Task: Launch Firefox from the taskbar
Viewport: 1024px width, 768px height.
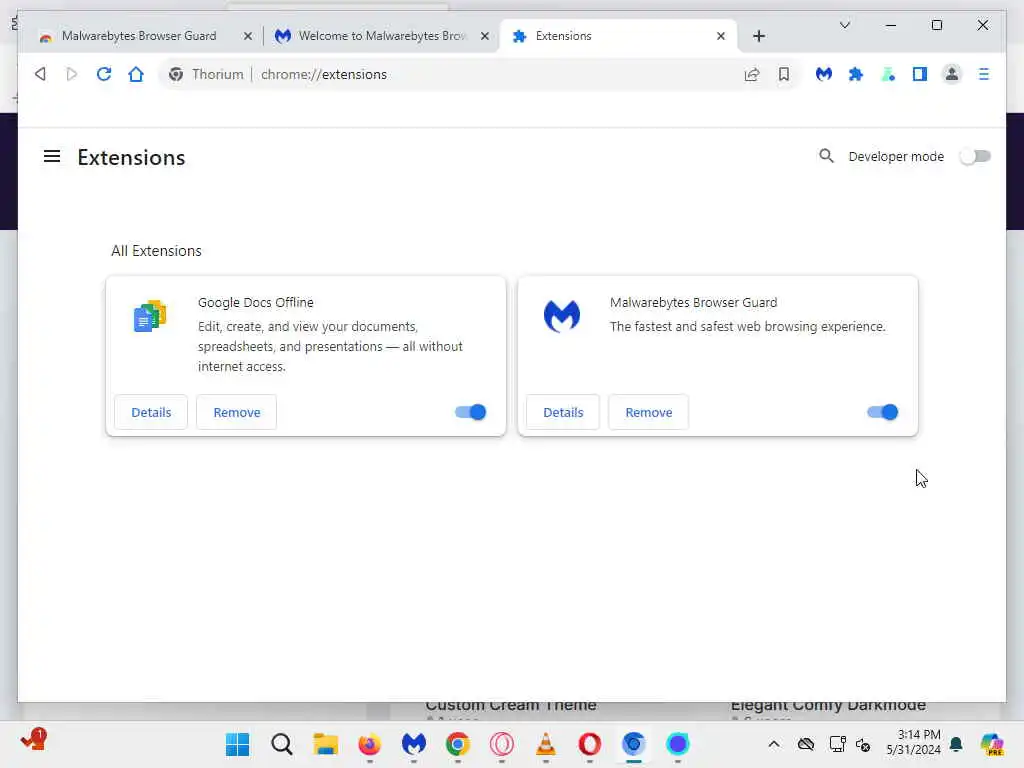Action: pyautogui.click(x=369, y=744)
